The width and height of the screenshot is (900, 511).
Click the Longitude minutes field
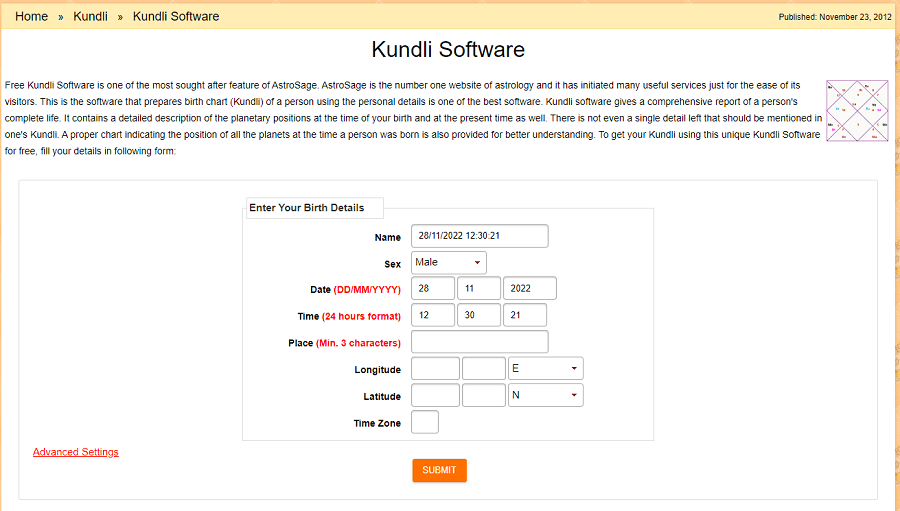pos(483,369)
